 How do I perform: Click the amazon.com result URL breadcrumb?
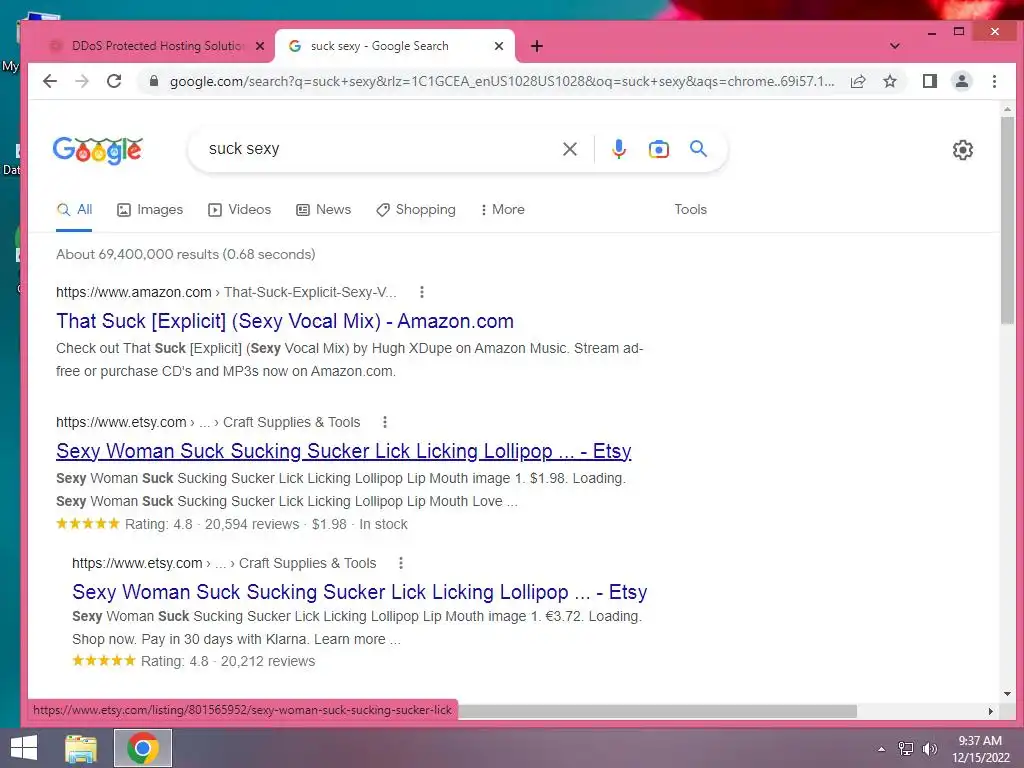tap(226, 292)
